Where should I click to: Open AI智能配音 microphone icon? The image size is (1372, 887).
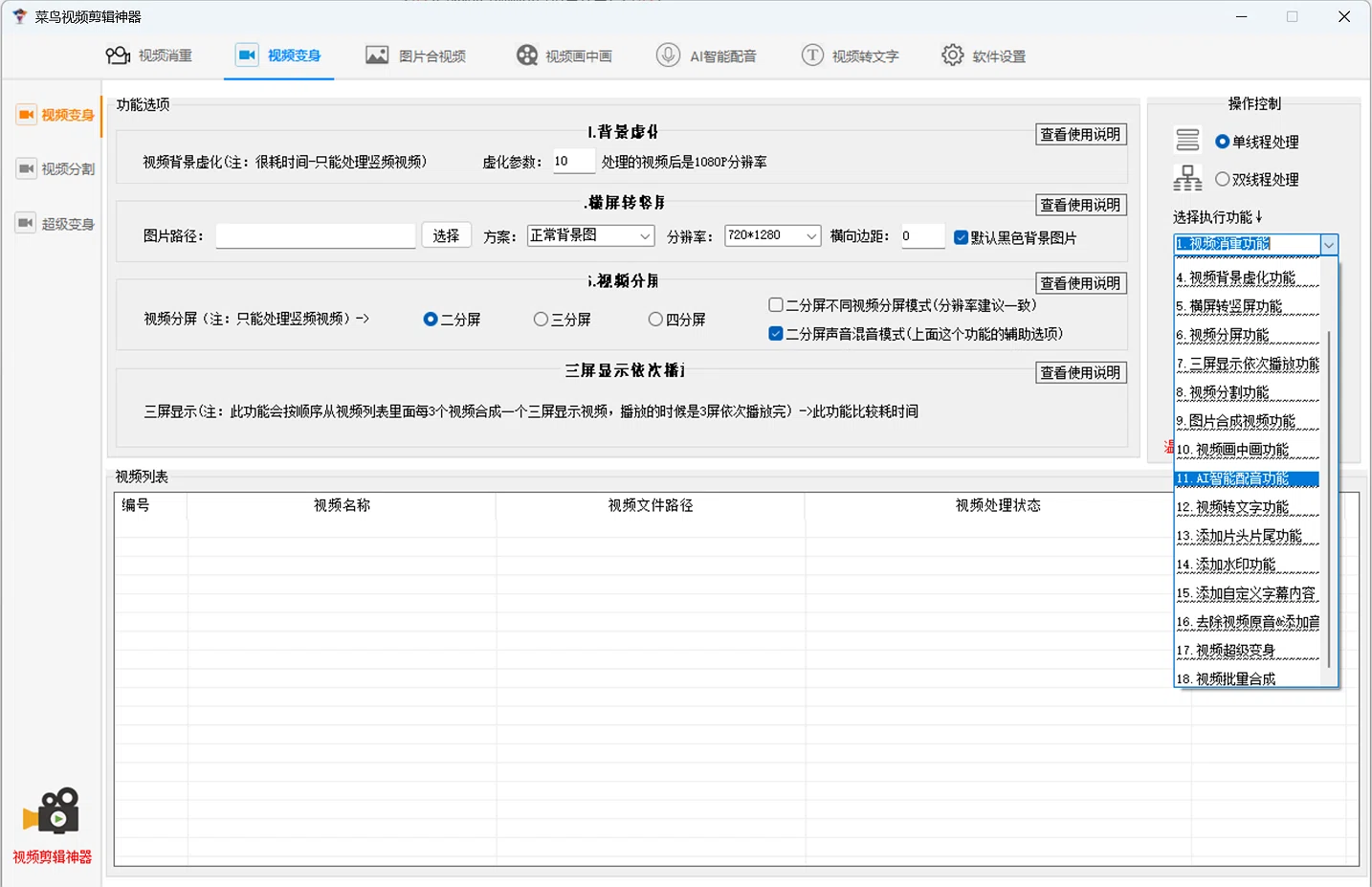tap(668, 55)
